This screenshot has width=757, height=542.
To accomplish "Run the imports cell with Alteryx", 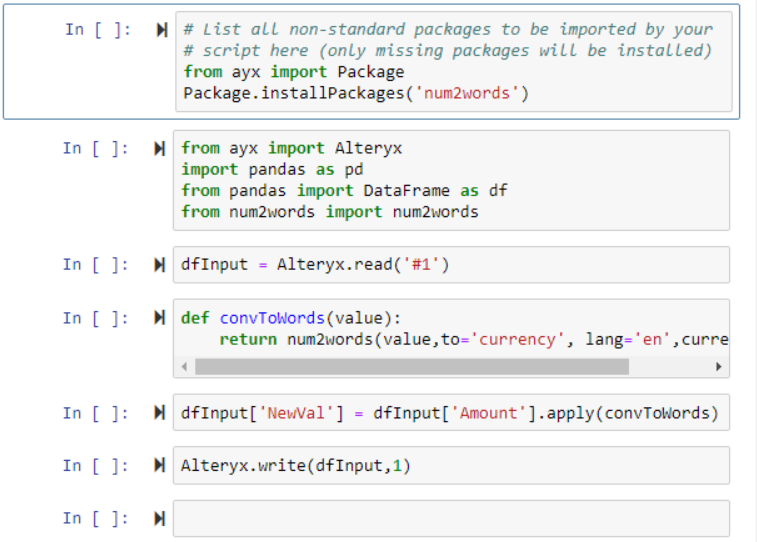I will [x=158, y=149].
